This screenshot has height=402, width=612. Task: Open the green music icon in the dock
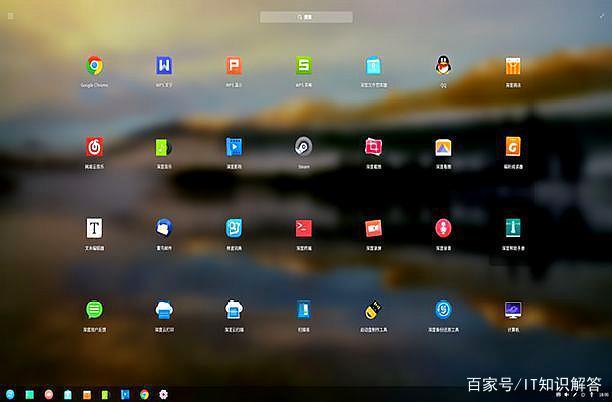click(x=106, y=395)
